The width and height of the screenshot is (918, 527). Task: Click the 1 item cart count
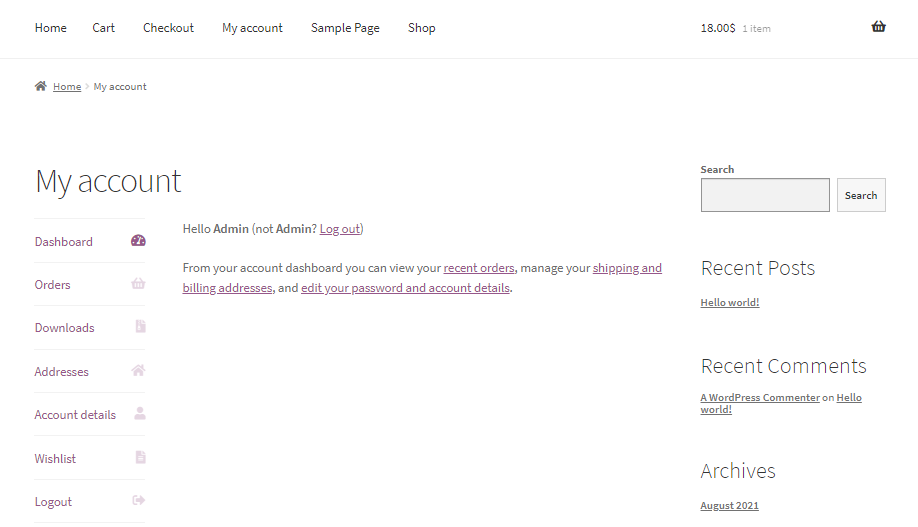(756, 29)
